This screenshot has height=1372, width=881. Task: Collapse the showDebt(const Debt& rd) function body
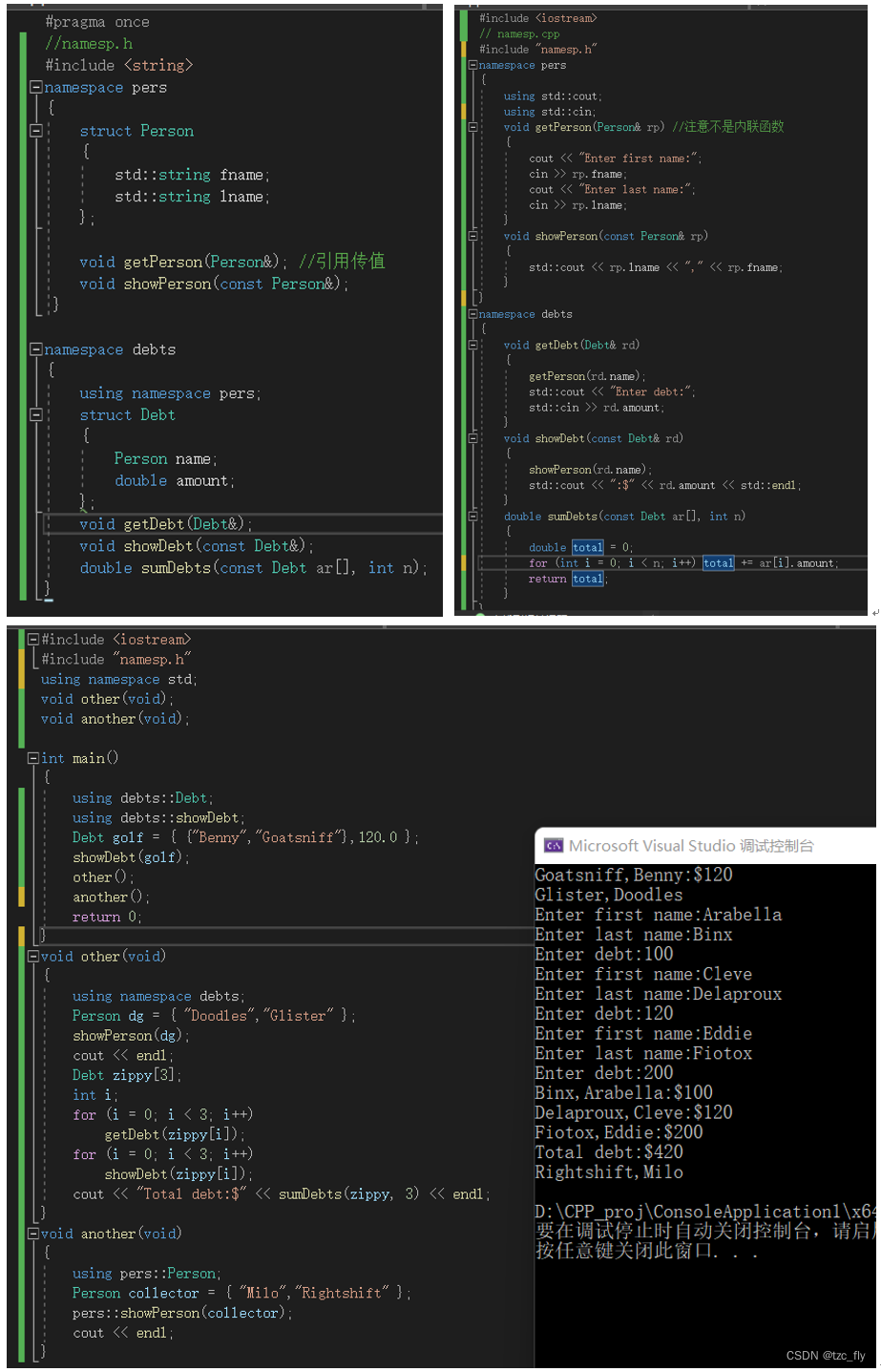tap(472, 438)
